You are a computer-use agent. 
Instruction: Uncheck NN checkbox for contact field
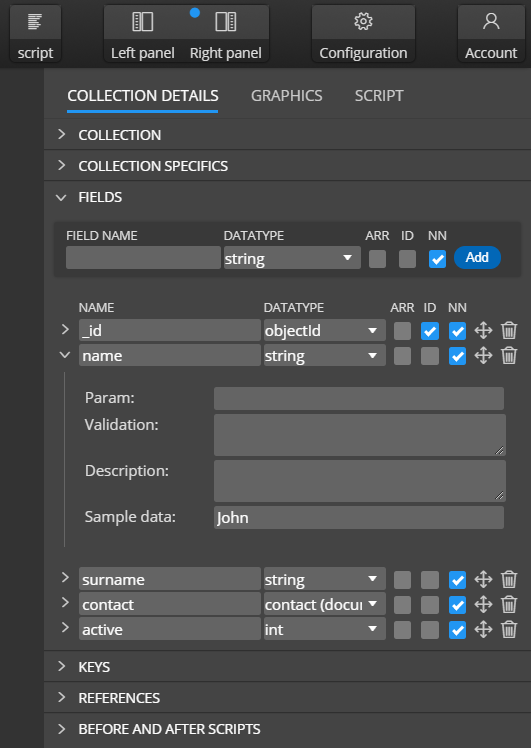click(x=458, y=605)
